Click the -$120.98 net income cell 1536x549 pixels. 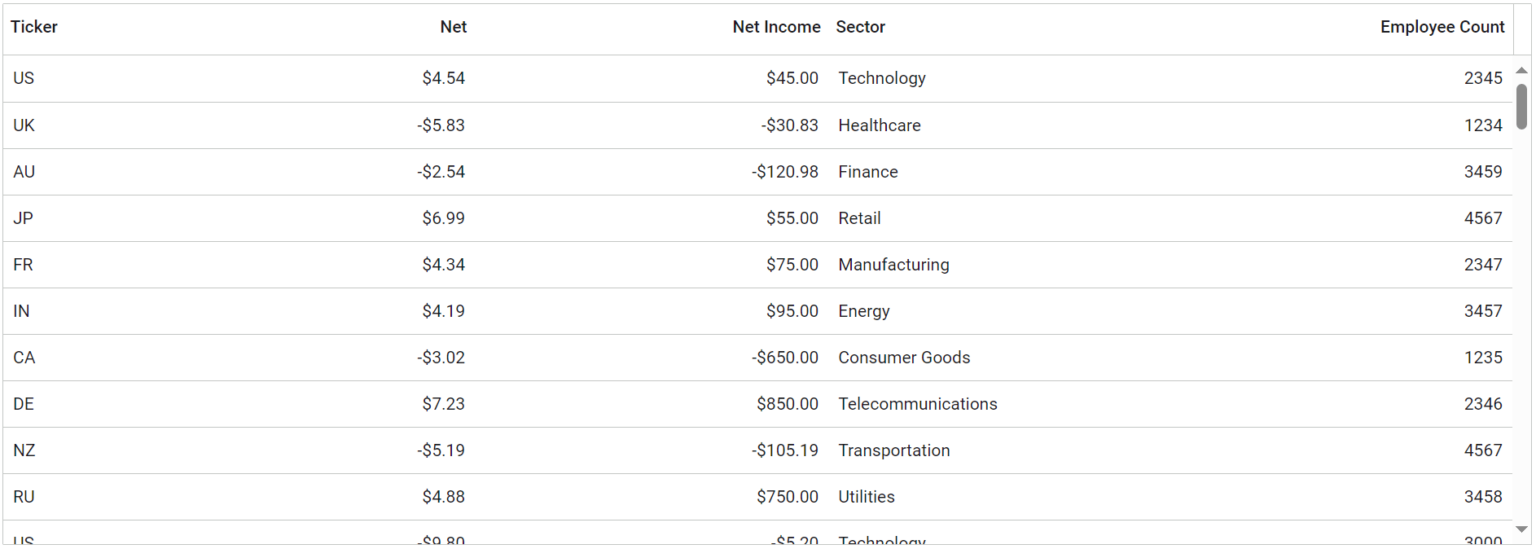pyautogui.click(x=785, y=172)
